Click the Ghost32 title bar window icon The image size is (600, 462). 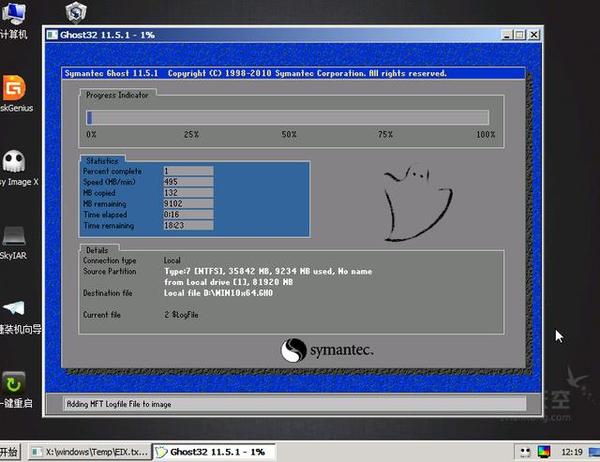tap(54, 34)
